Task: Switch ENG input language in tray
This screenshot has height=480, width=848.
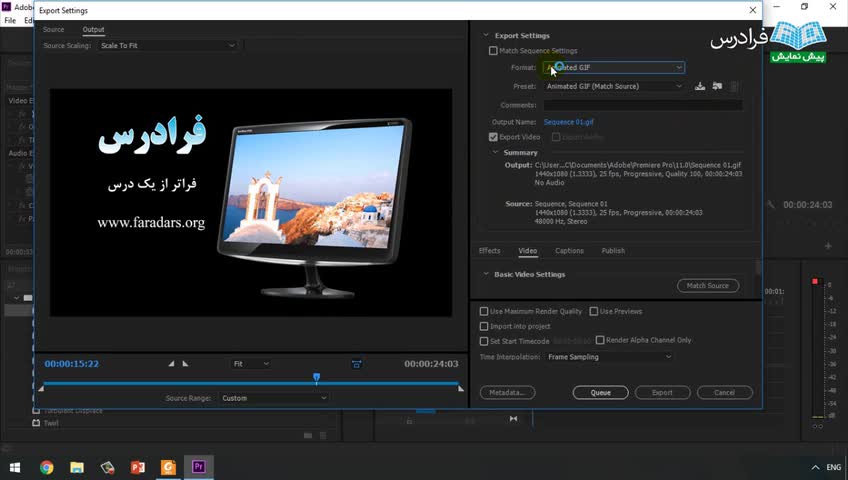Action: pyautogui.click(x=833, y=467)
